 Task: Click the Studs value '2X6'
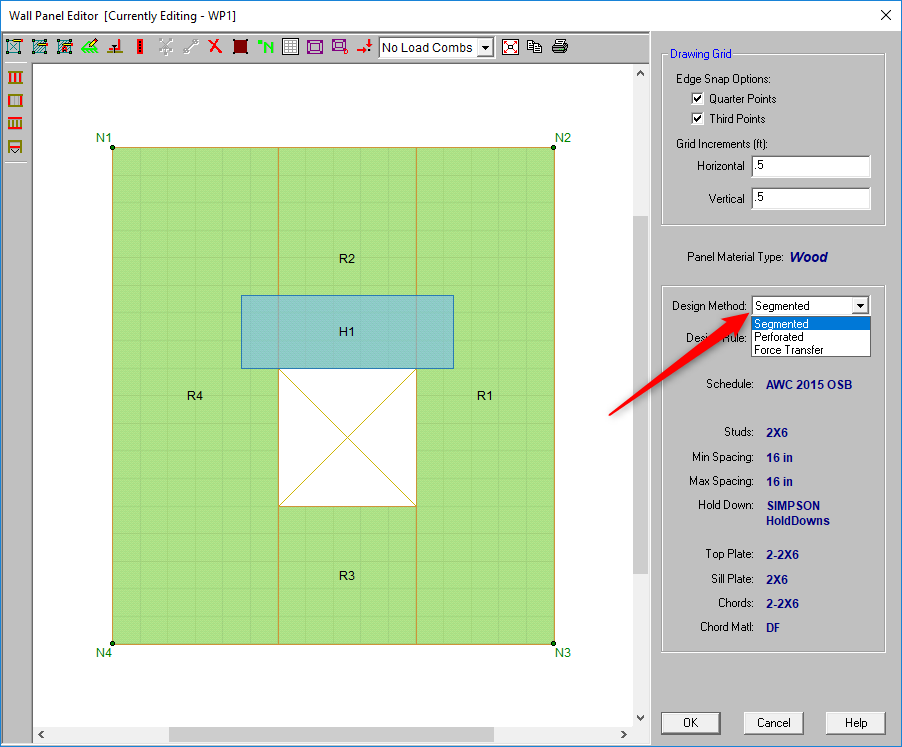point(777,432)
